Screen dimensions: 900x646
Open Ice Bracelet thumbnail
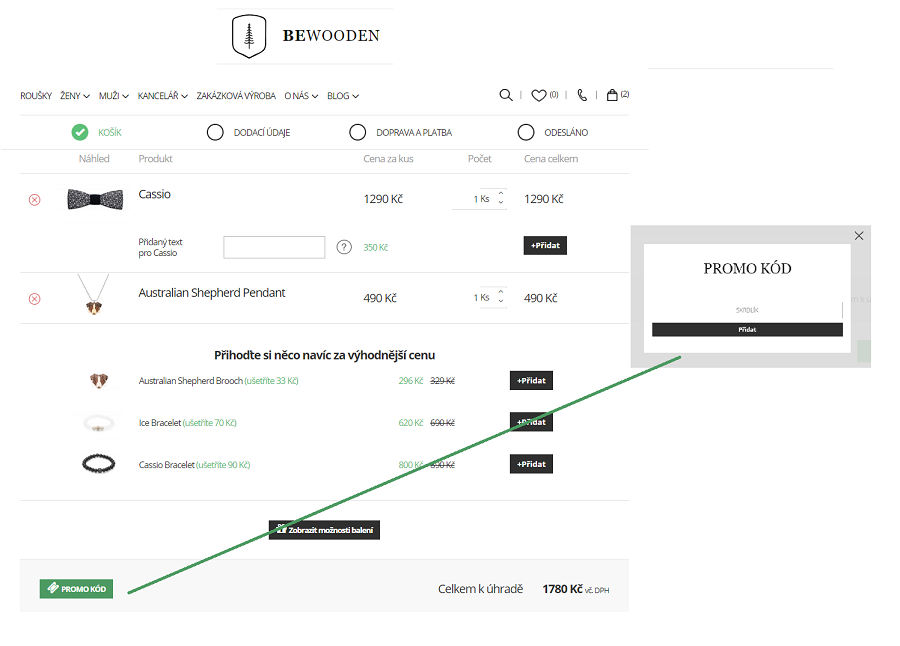coord(99,424)
